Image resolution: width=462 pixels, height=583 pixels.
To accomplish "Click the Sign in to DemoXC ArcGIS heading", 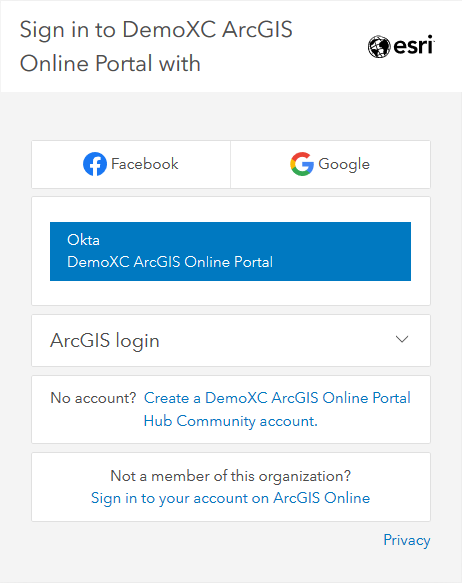I will pyautogui.click(x=156, y=30).
